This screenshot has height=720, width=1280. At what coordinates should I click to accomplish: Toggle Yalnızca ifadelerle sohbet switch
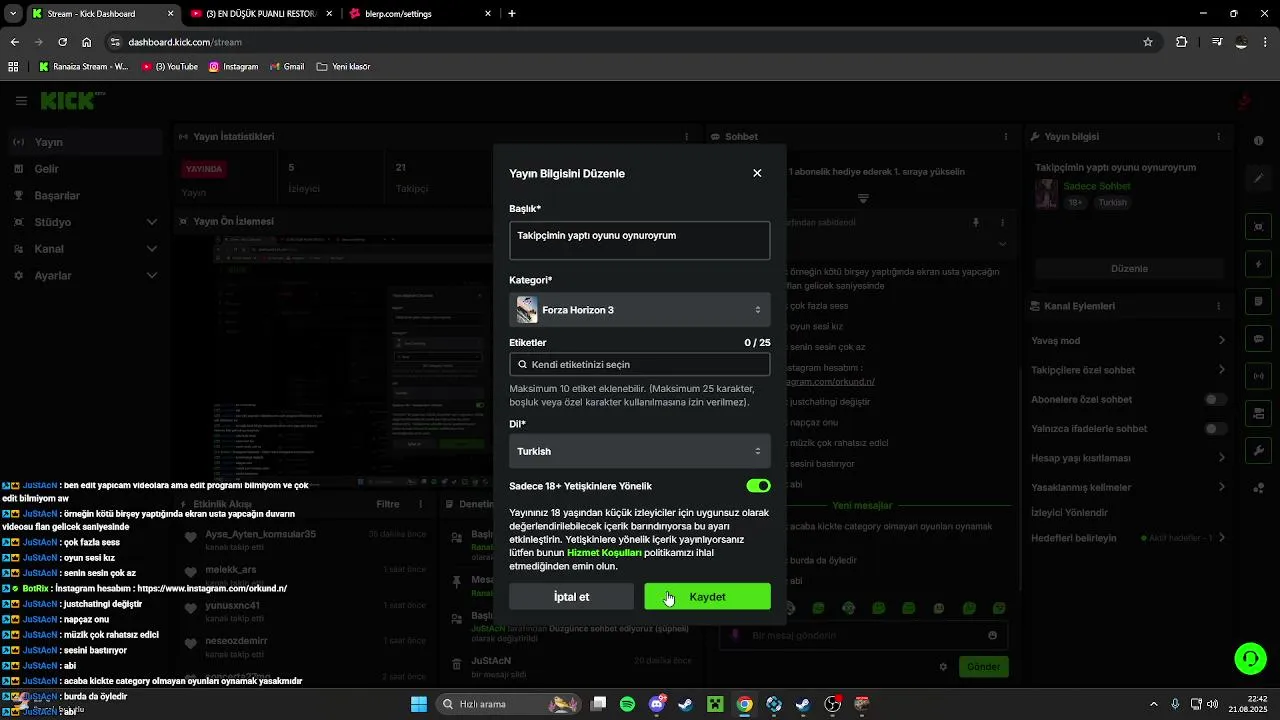(x=1215, y=429)
